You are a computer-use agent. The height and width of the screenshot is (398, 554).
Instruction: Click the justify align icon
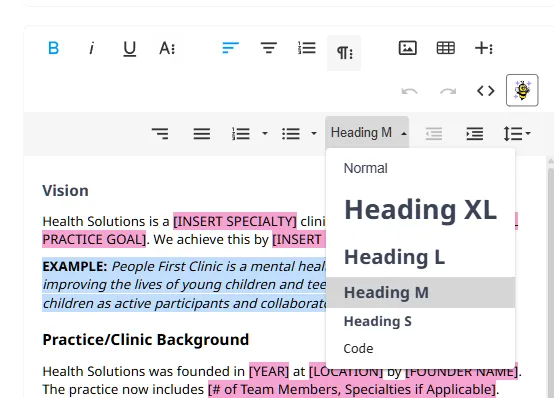click(202, 134)
